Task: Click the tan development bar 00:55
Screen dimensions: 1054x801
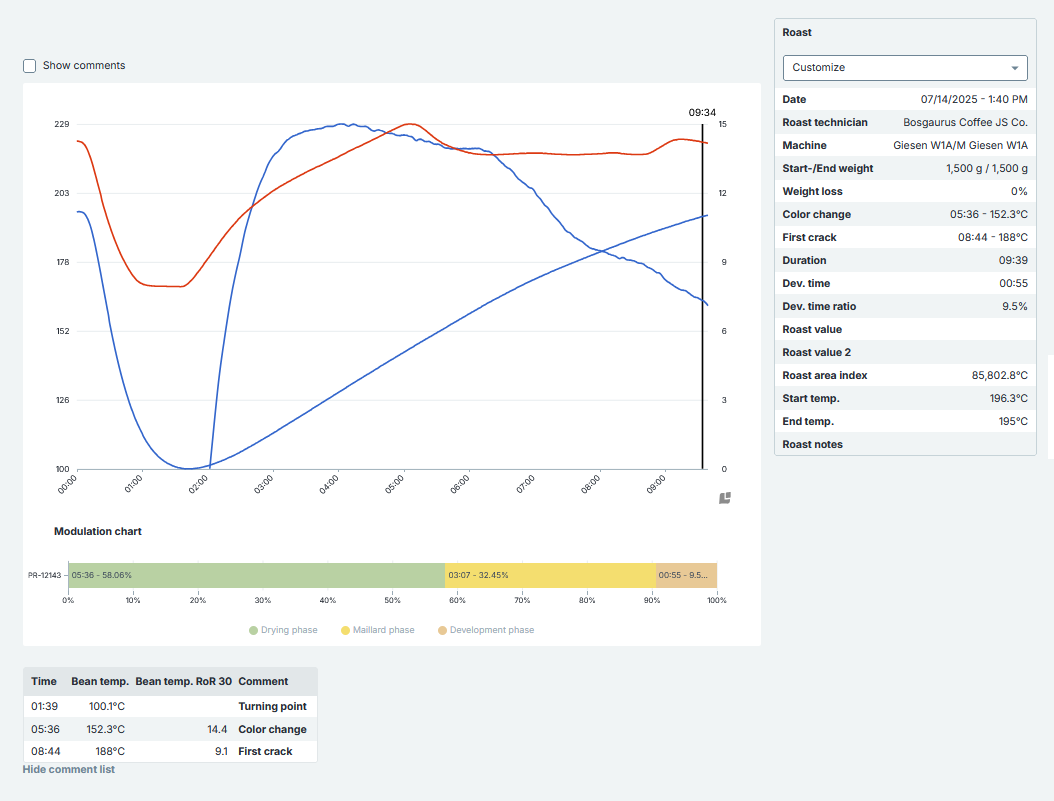Action: point(686,575)
